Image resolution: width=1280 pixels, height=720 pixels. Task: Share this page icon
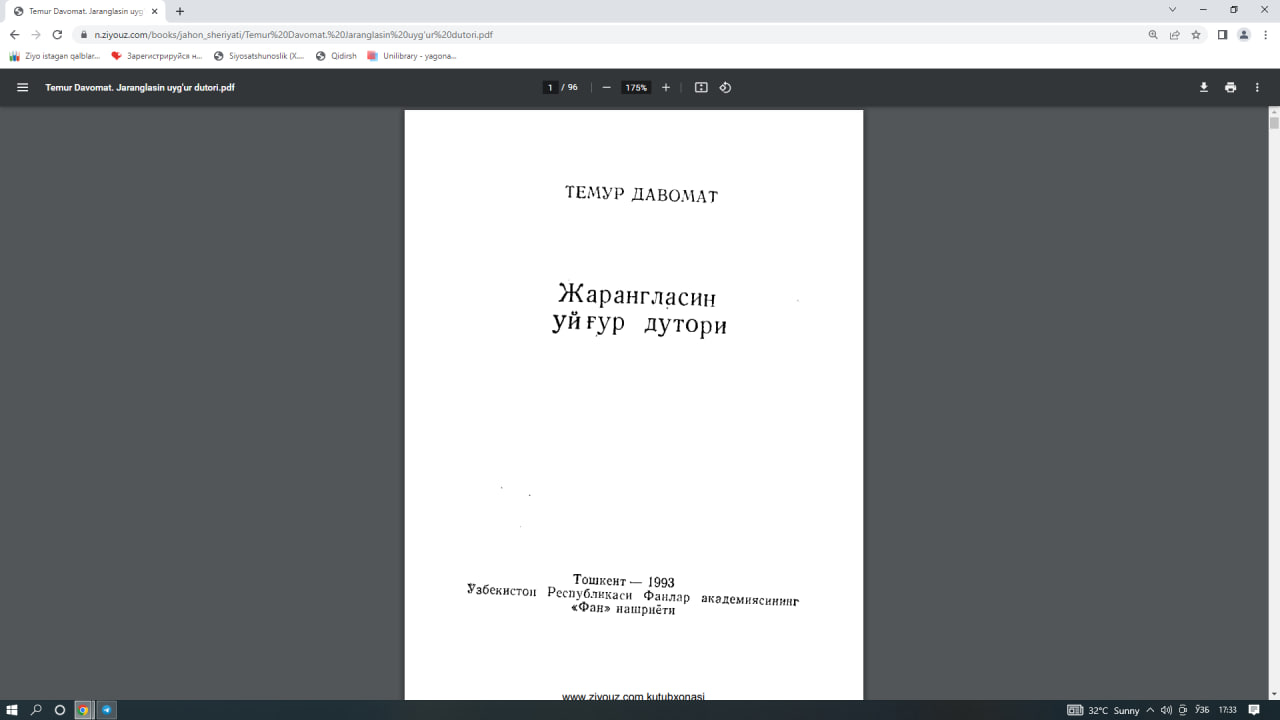coord(1175,34)
